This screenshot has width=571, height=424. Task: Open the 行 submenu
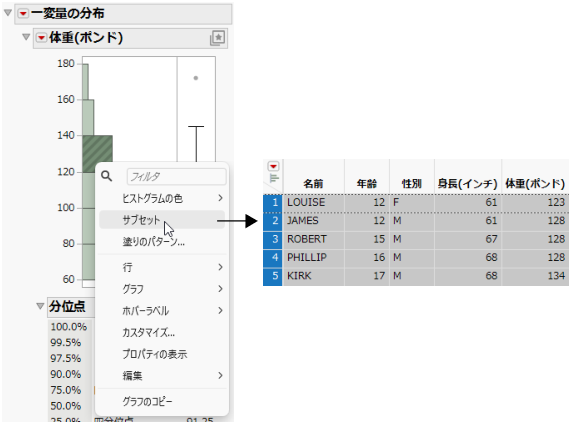tap(162, 267)
